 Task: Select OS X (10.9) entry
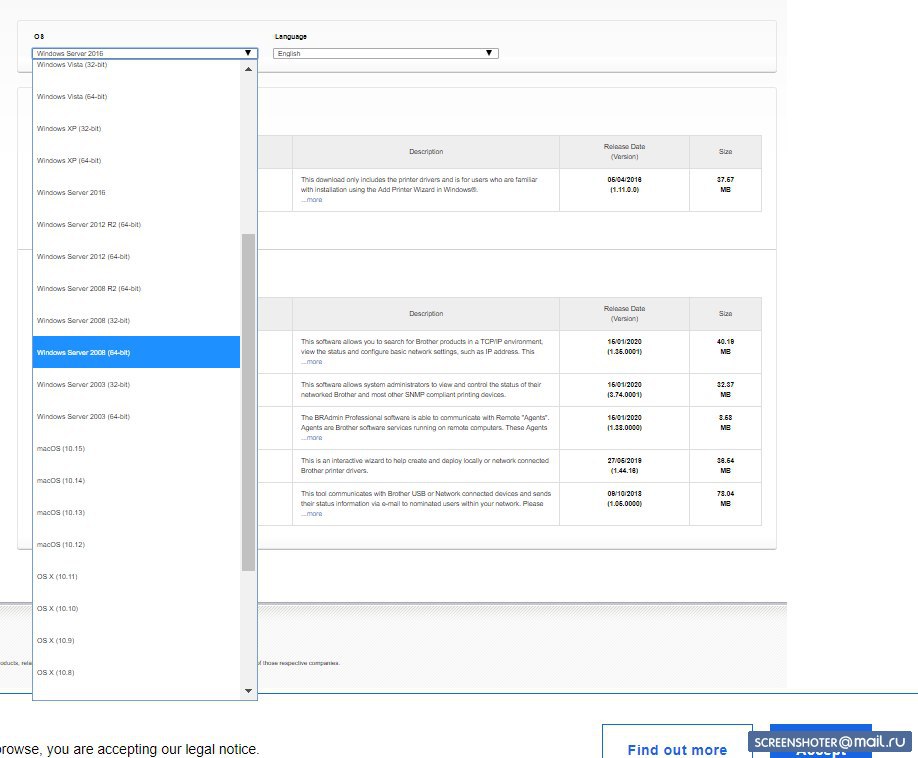pyautogui.click(x=136, y=640)
